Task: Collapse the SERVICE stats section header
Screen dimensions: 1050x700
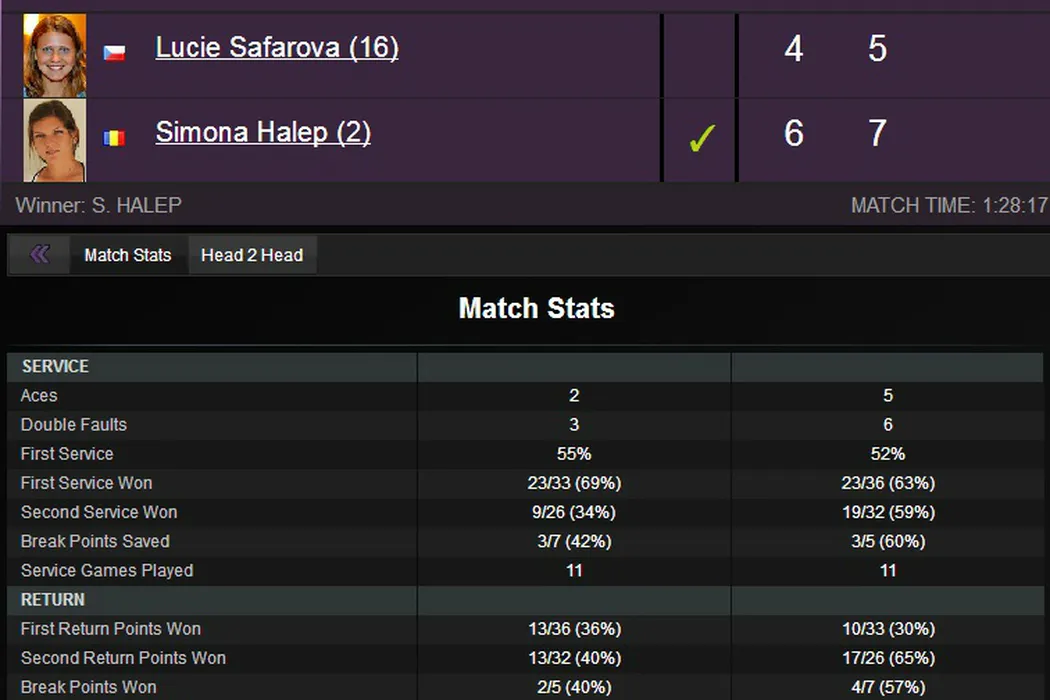Action: (x=55, y=366)
